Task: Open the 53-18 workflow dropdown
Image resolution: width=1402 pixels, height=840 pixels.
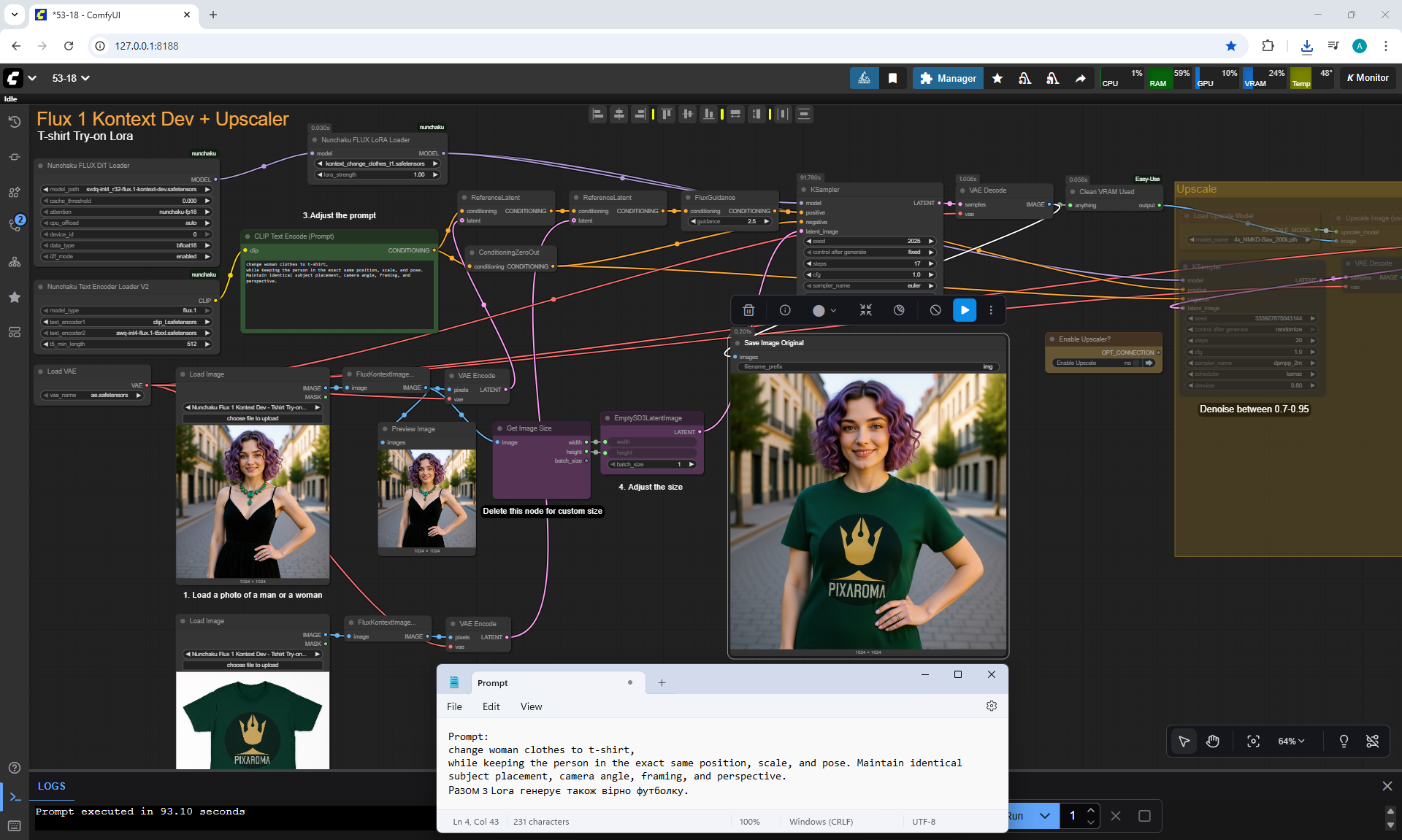Action: click(x=71, y=78)
